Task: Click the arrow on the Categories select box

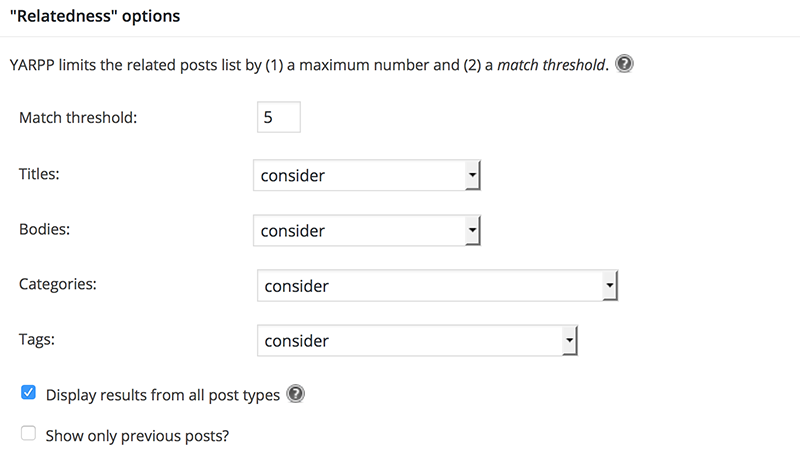Action: (x=610, y=285)
